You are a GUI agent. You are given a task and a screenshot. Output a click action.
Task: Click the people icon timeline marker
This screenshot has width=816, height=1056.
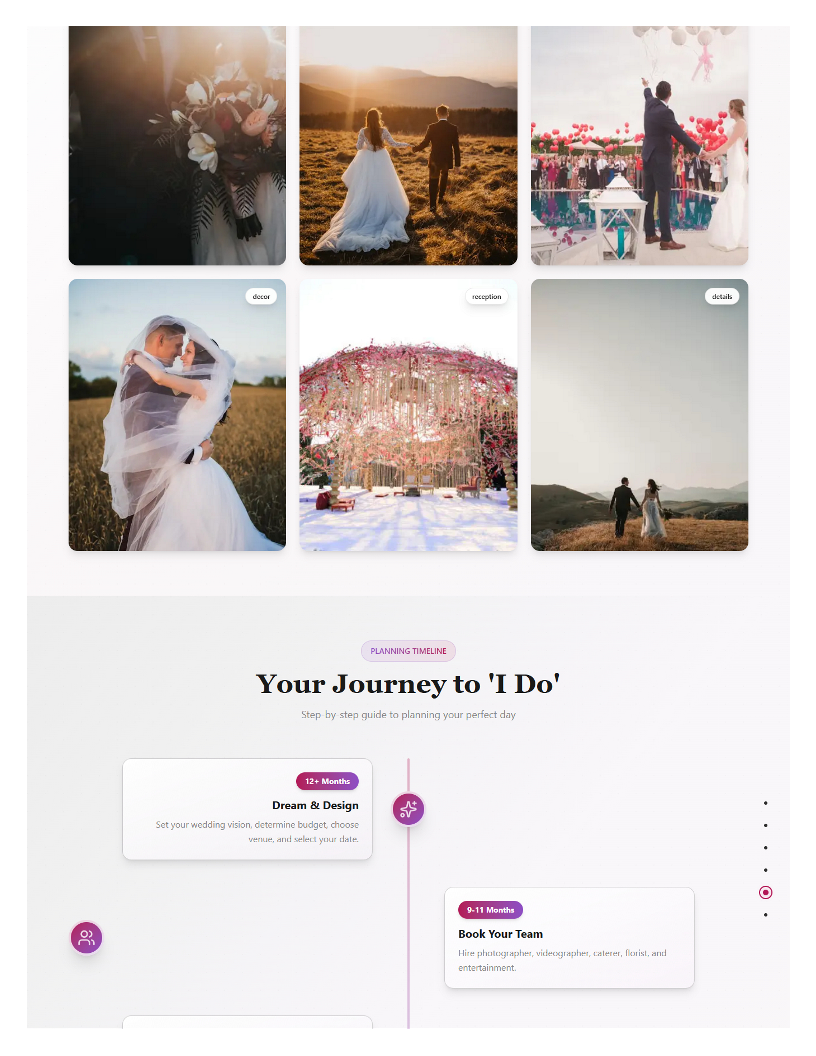click(x=86, y=937)
